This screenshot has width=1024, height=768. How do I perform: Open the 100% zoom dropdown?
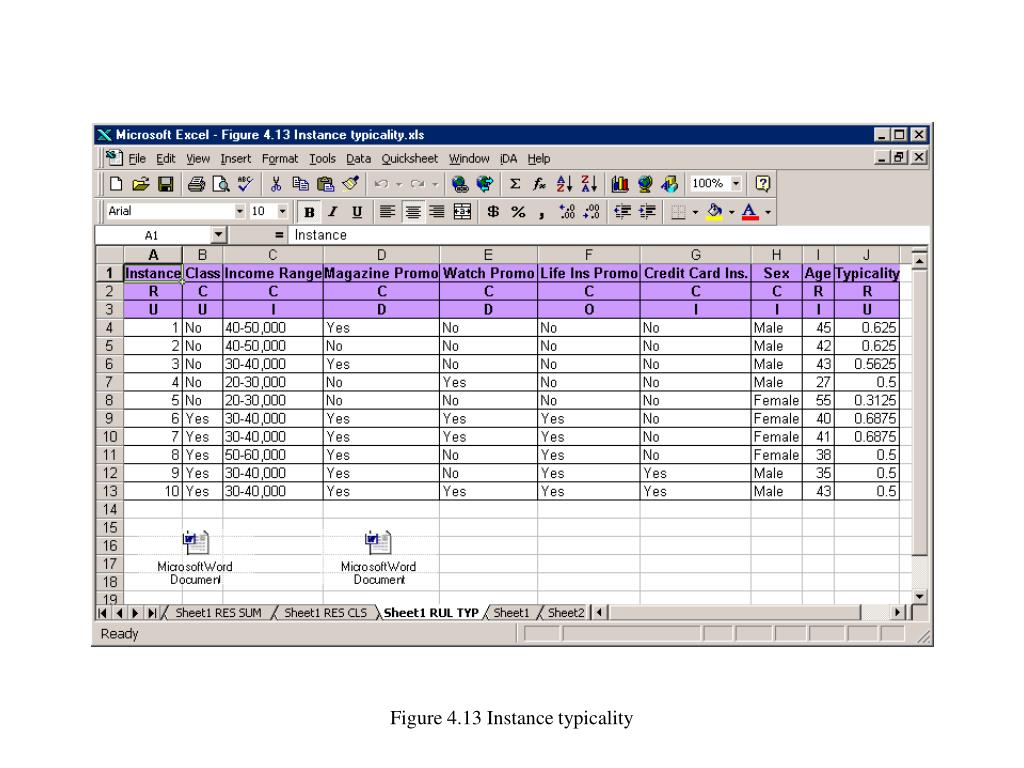tap(736, 184)
